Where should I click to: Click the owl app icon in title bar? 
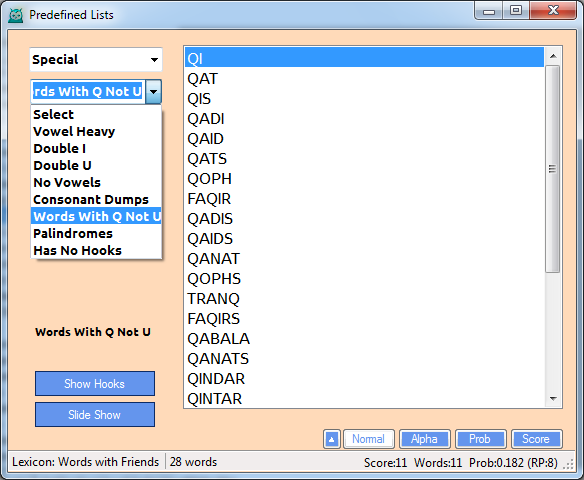16,15
